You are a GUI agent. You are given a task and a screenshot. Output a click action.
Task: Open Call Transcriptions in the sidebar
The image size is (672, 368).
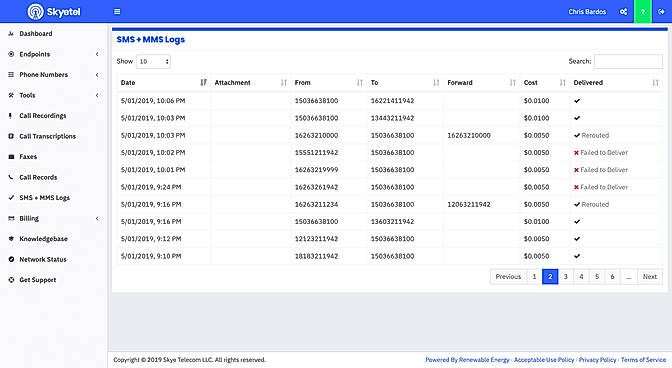click(x=47, y=136)
